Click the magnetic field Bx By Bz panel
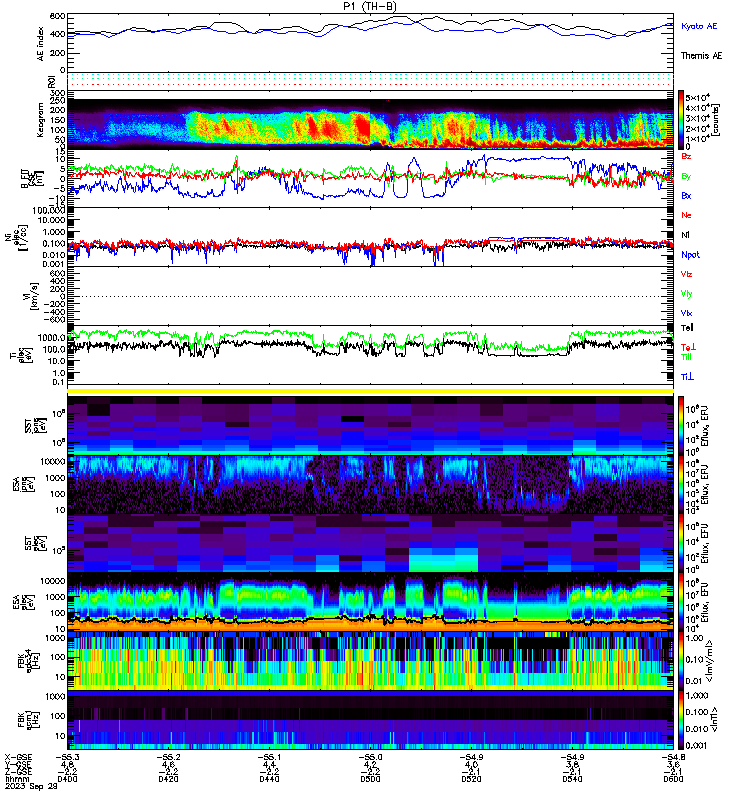The width and height of the screenshot is (750, 800). coord(370,179)
